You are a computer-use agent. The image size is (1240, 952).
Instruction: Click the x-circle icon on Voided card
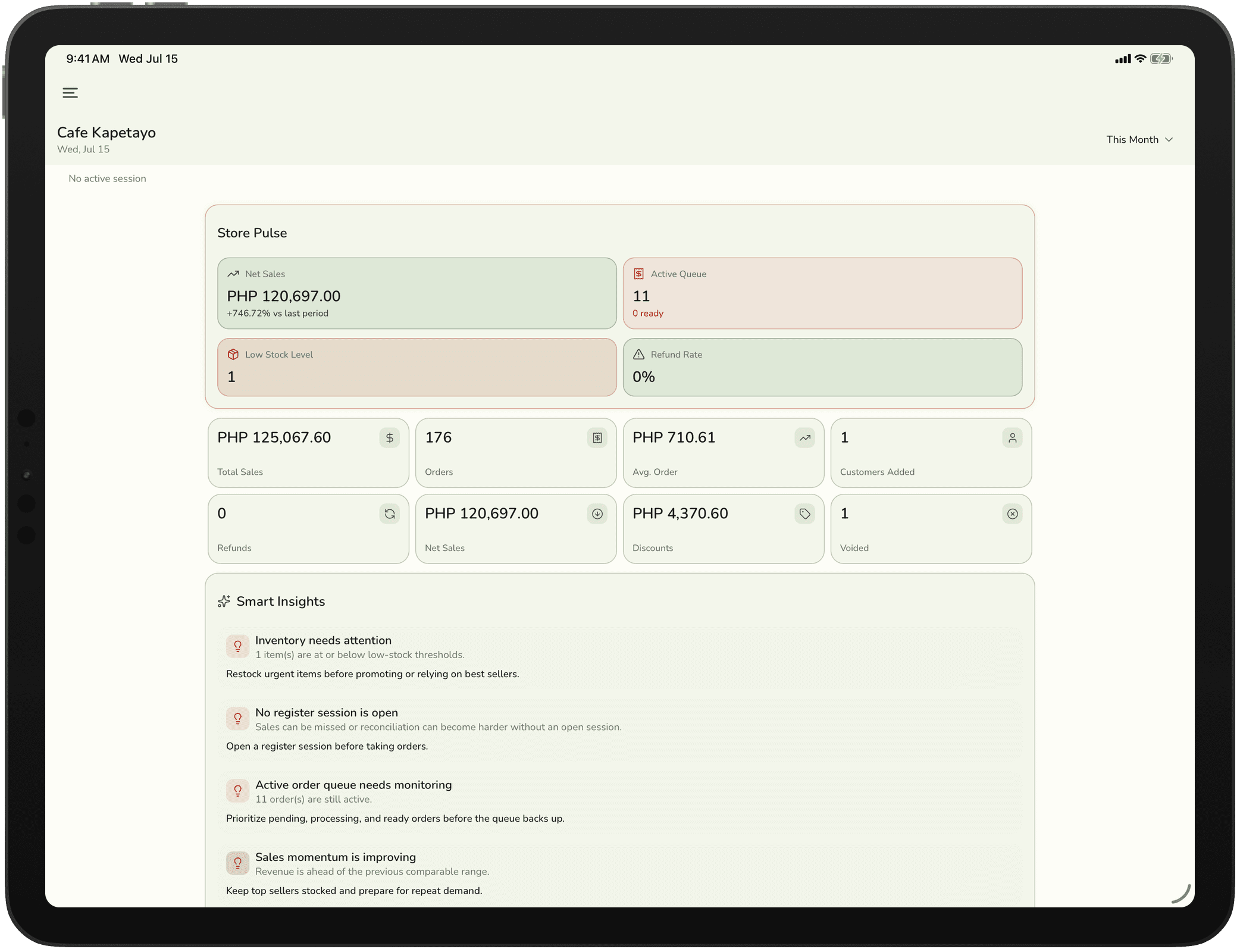[x=1013, y=514]
